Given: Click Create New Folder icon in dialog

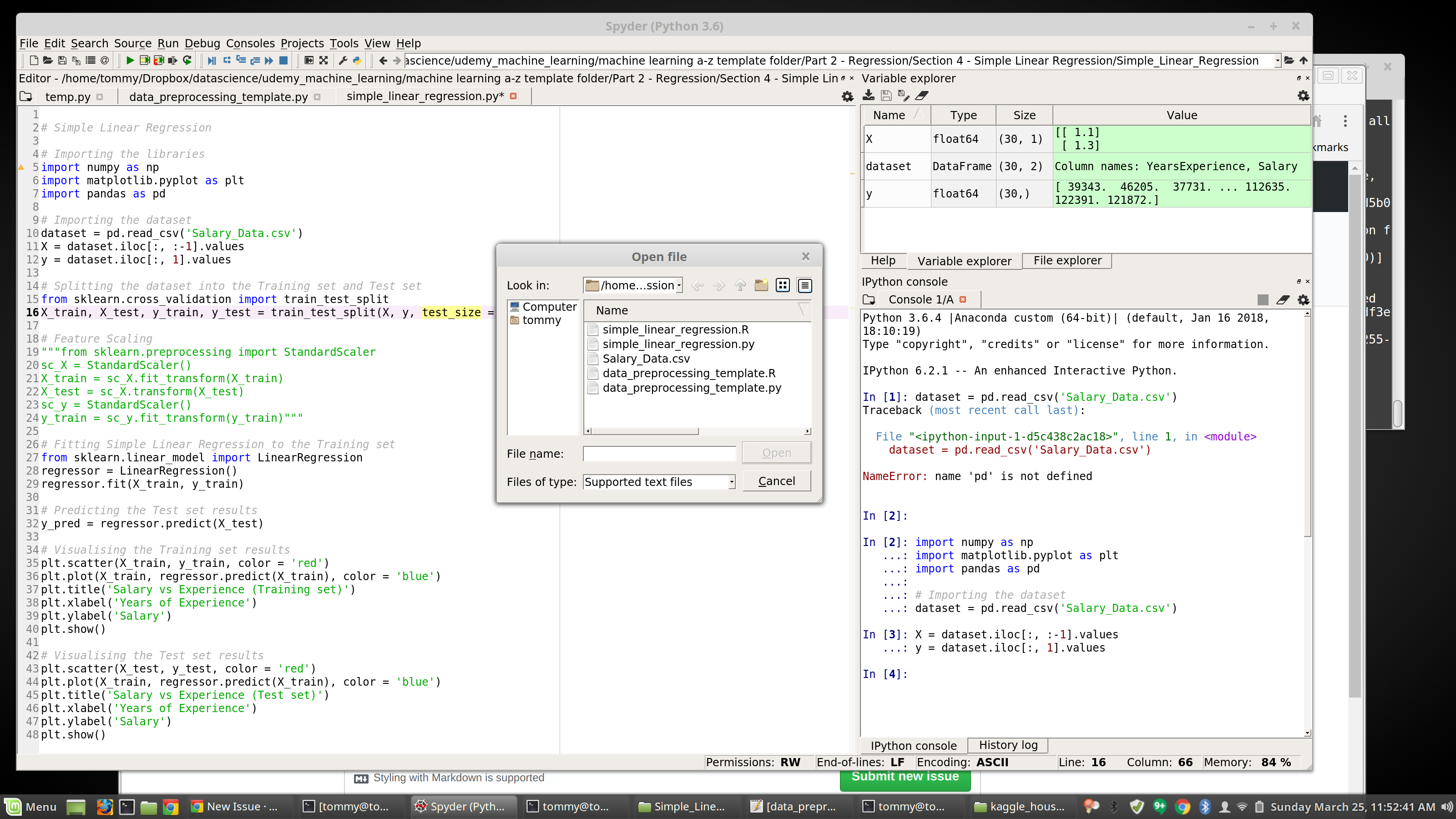Looking at the screenshot, I should tap(761, 285).
